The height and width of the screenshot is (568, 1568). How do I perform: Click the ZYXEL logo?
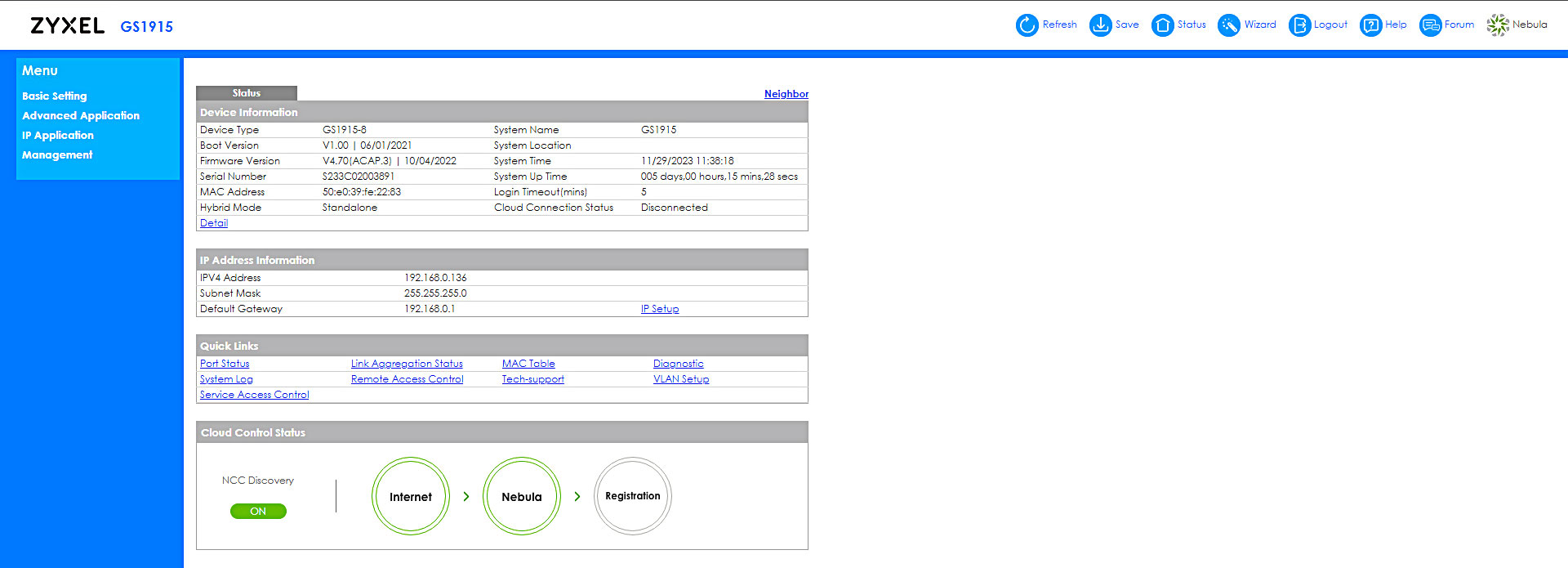click(67, 25)
